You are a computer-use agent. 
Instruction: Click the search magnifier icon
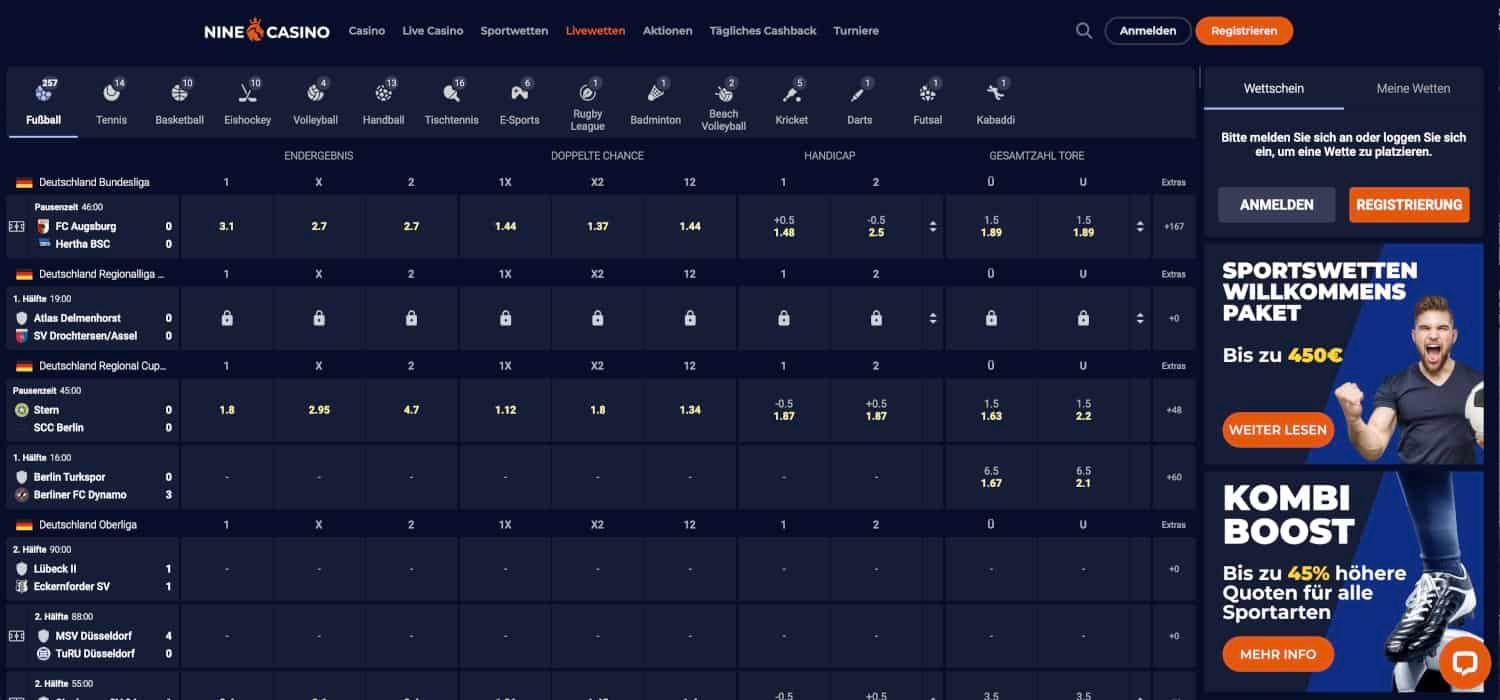point(1083,31)
